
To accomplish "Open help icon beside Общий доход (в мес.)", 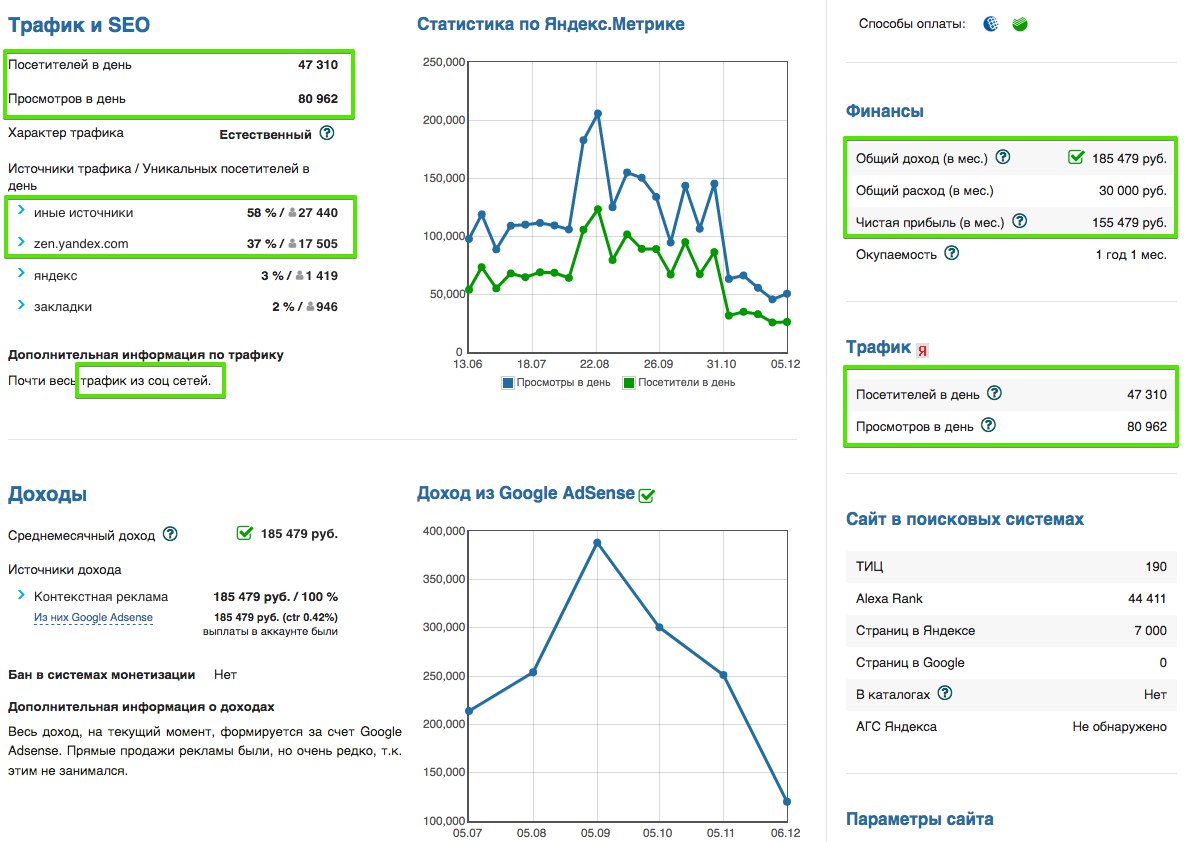I will pyautogui.click(x=1002, y=157).
